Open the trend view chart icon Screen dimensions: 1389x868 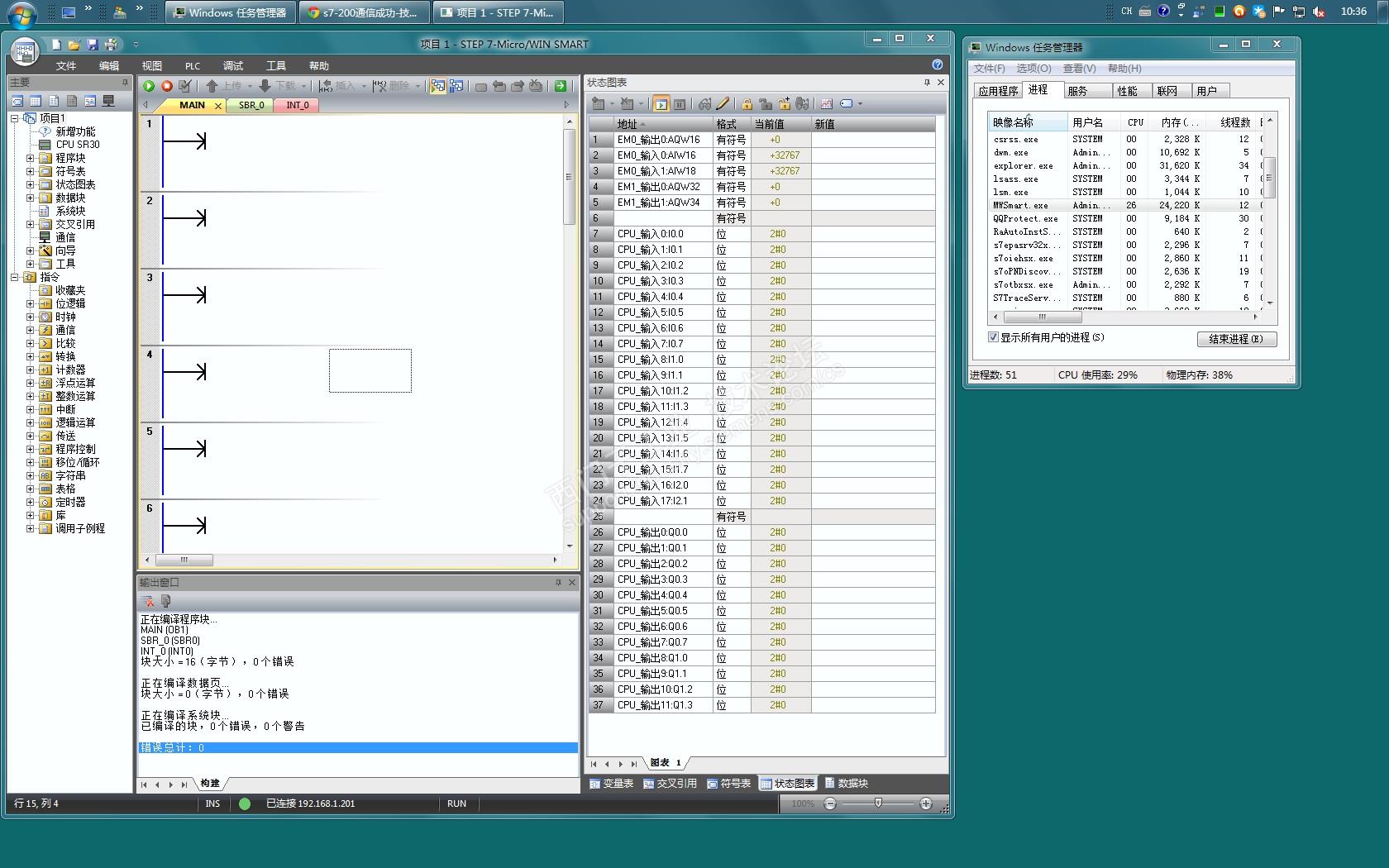click(826, 104)
